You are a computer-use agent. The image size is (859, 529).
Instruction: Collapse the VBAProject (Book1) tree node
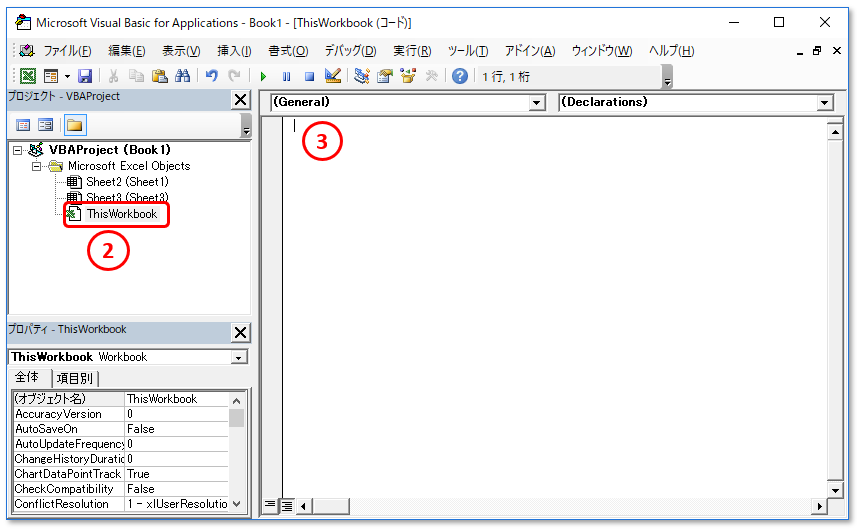(x=18, y=150)
